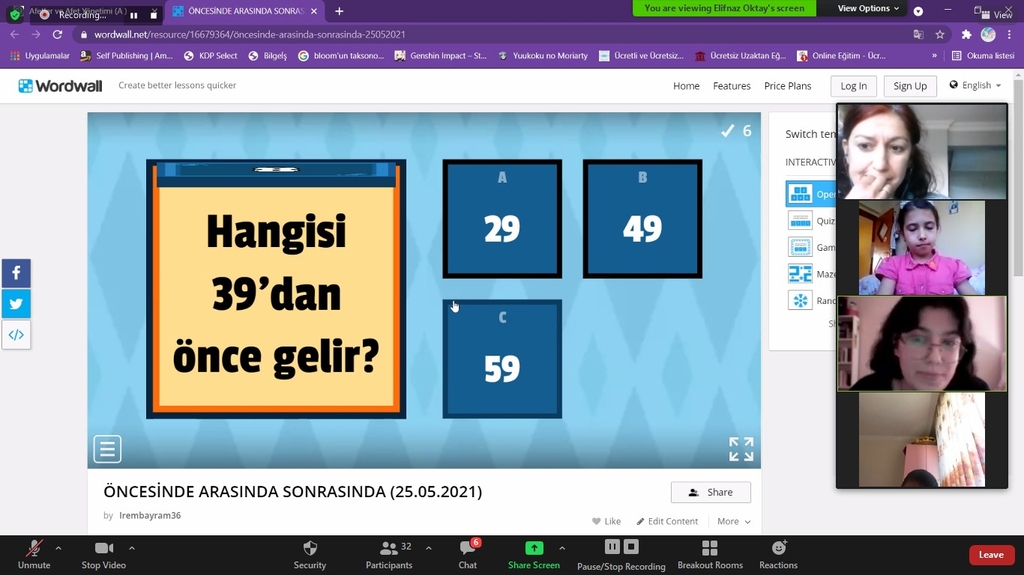The width and height of the screenshot is (1024, 575).
Task: Share on Twitter sidebar icon
Action: [16, 304]
